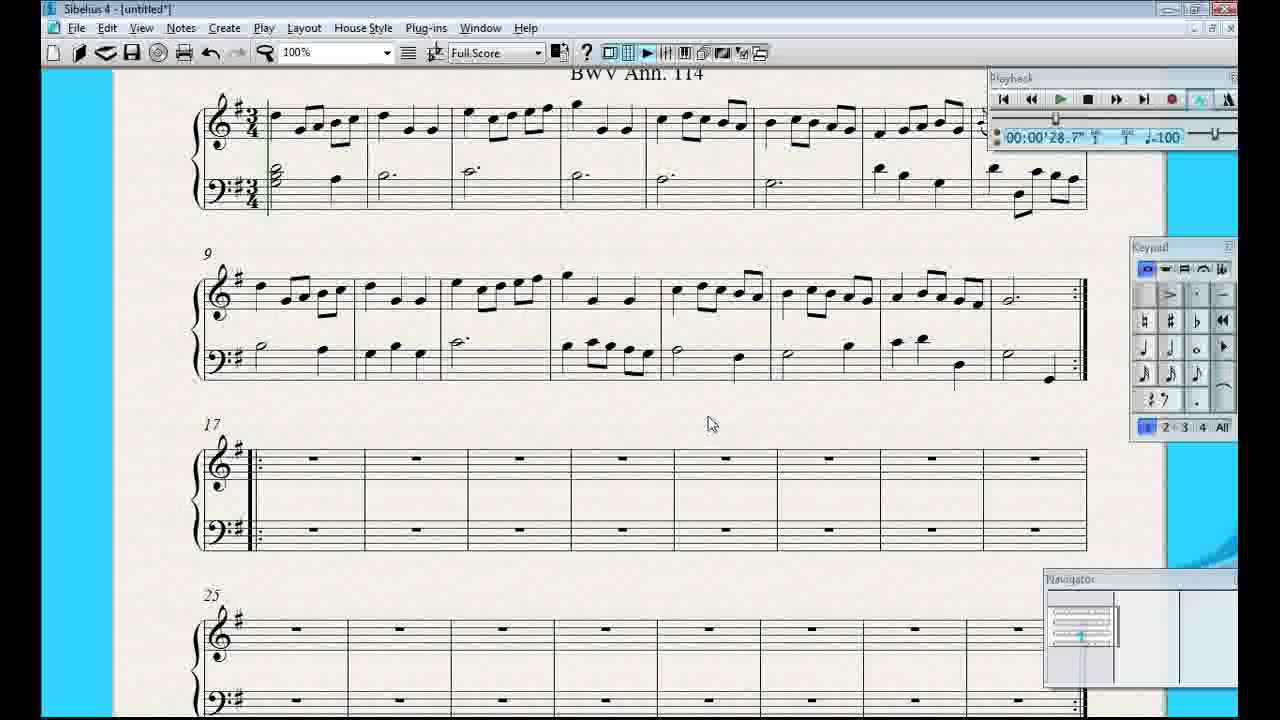Click switch between score and part icon
The height and width of the screenshot is (720, 1280).
(560, 53)
